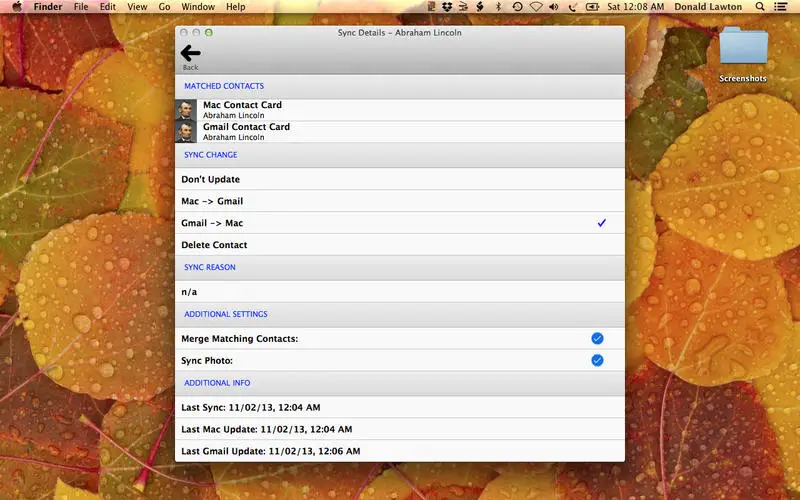The height and width of the screenshot is (500, 800).
Task: Click the first menu bar status icon left of Dropbox
Action: coord(432,7)
